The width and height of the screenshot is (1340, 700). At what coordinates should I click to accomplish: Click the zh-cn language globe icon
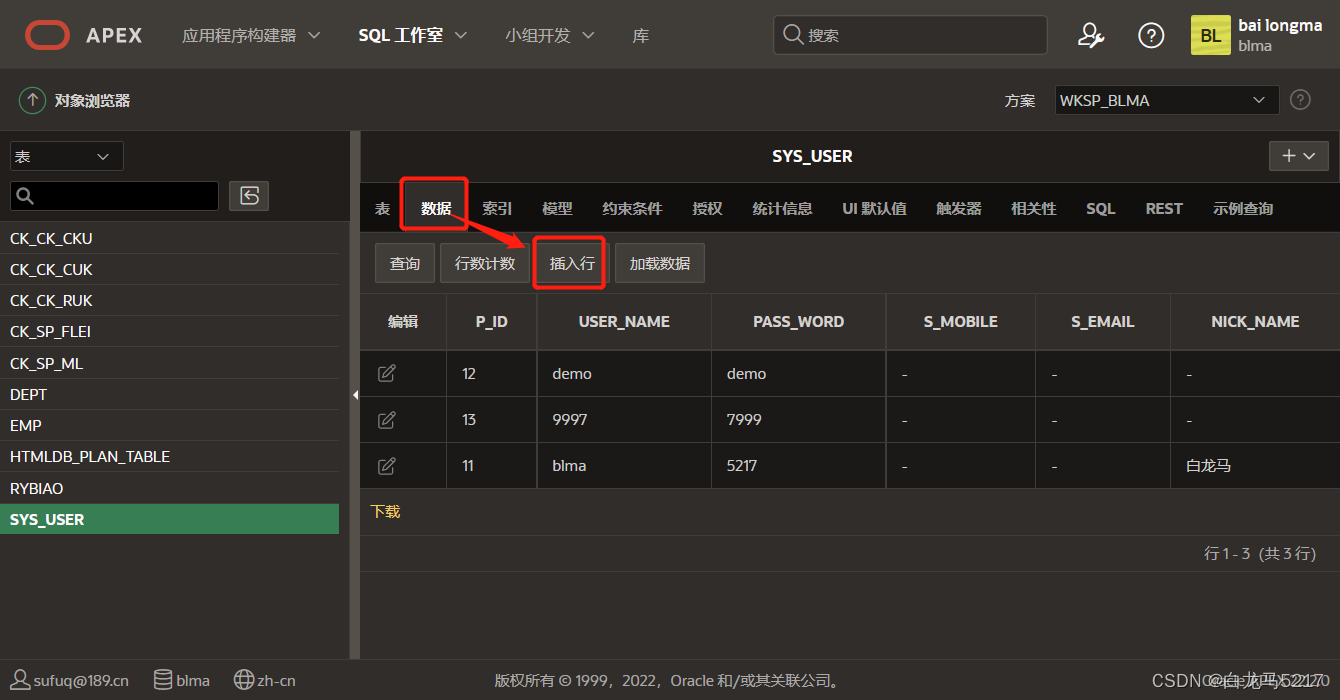[x=243, y=680]
